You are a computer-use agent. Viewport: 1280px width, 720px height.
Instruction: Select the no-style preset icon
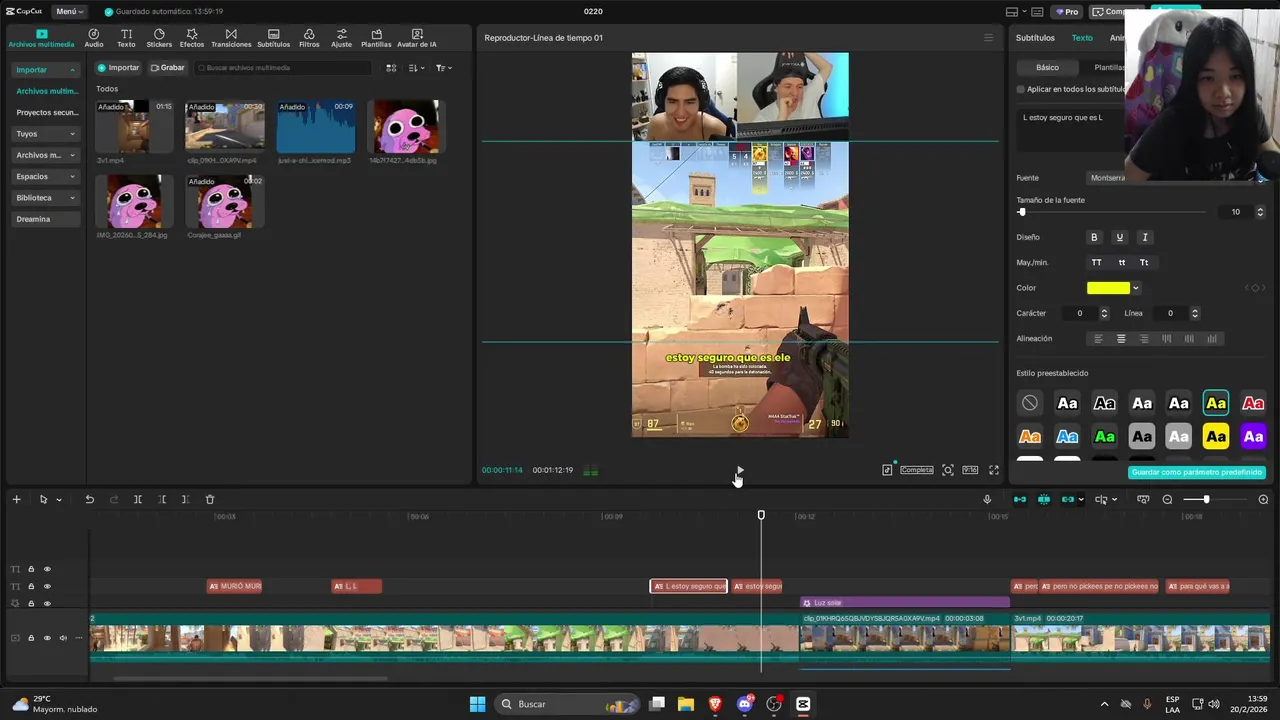coord(1030,403)
